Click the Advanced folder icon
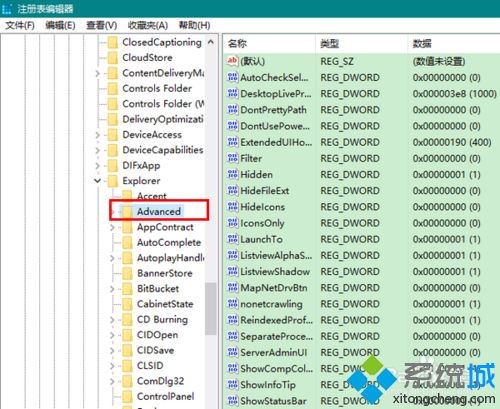Image resolution: width=500 pixels, height=409 pixels. (x=127, y=212)
